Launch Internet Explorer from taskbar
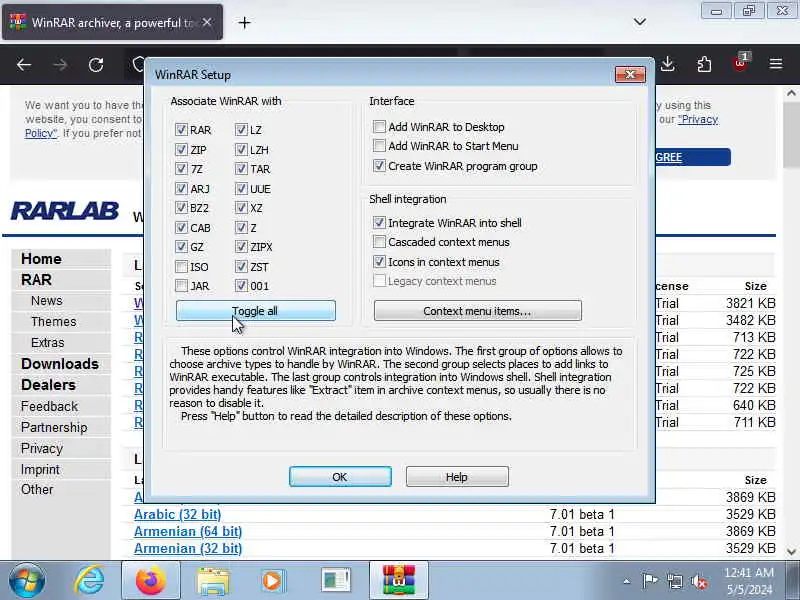 pos(90,581)
